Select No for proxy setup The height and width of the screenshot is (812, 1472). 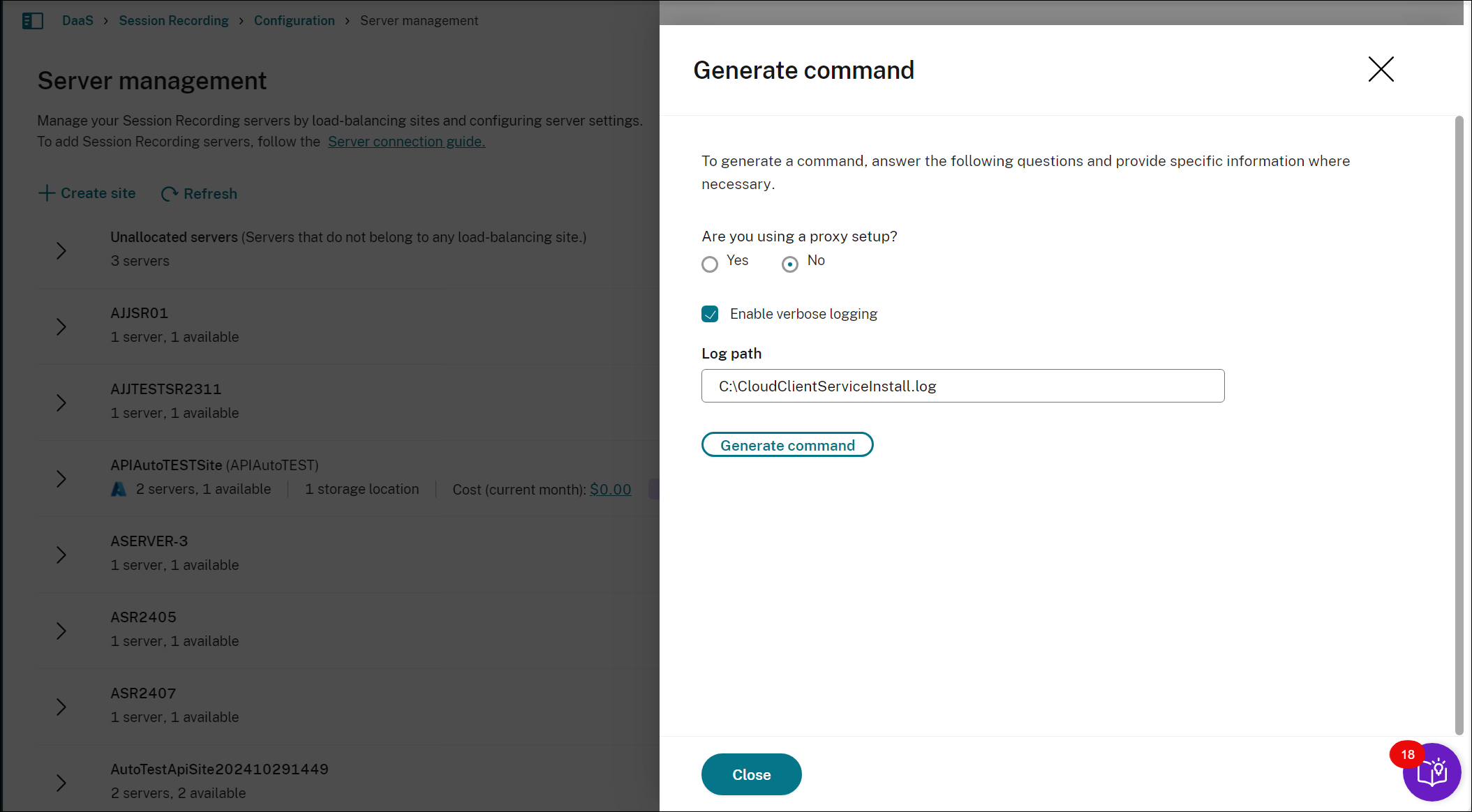point(789,264)
